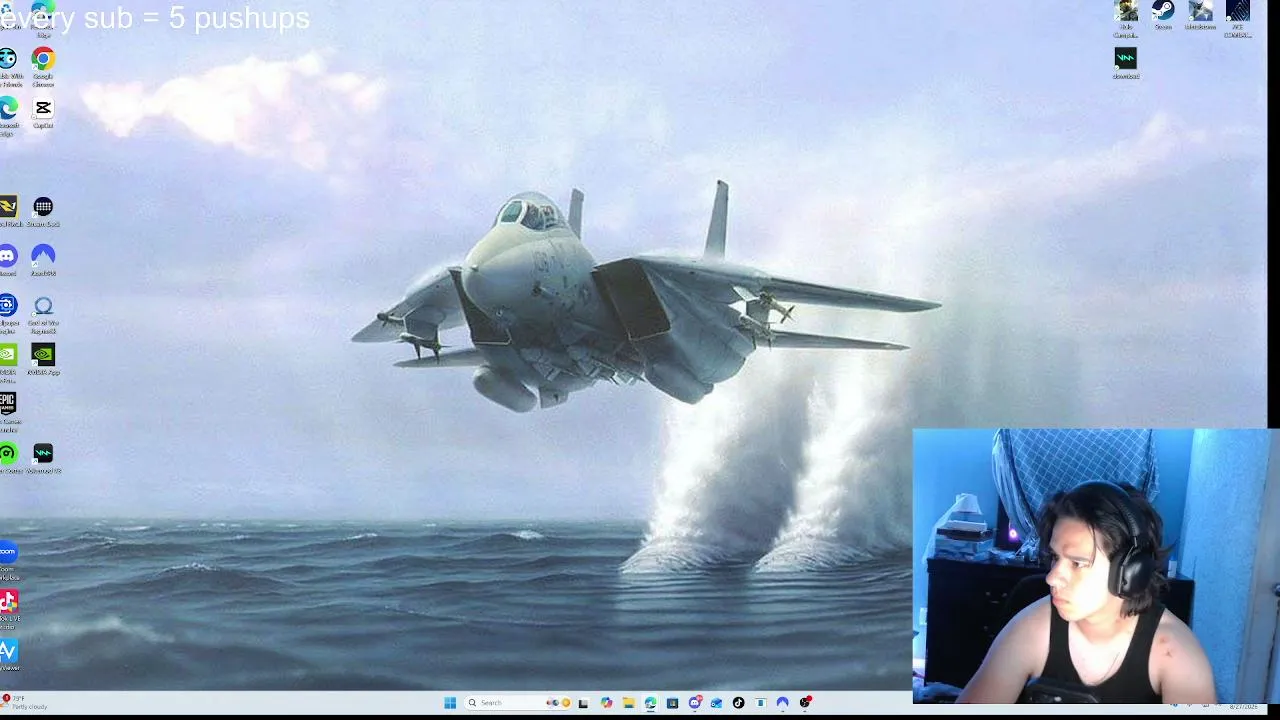1280x720 pixels.
Task: Click the taskbar Search box
Action: [x=518, y=703]
